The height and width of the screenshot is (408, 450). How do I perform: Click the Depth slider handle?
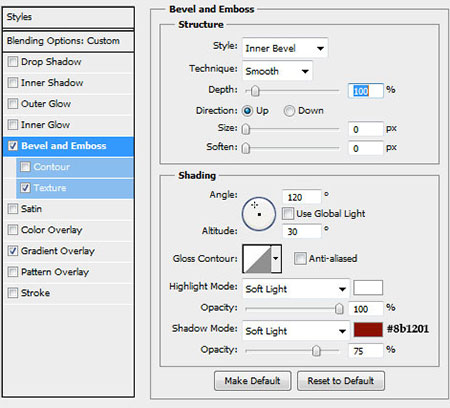tap(255, 91)
